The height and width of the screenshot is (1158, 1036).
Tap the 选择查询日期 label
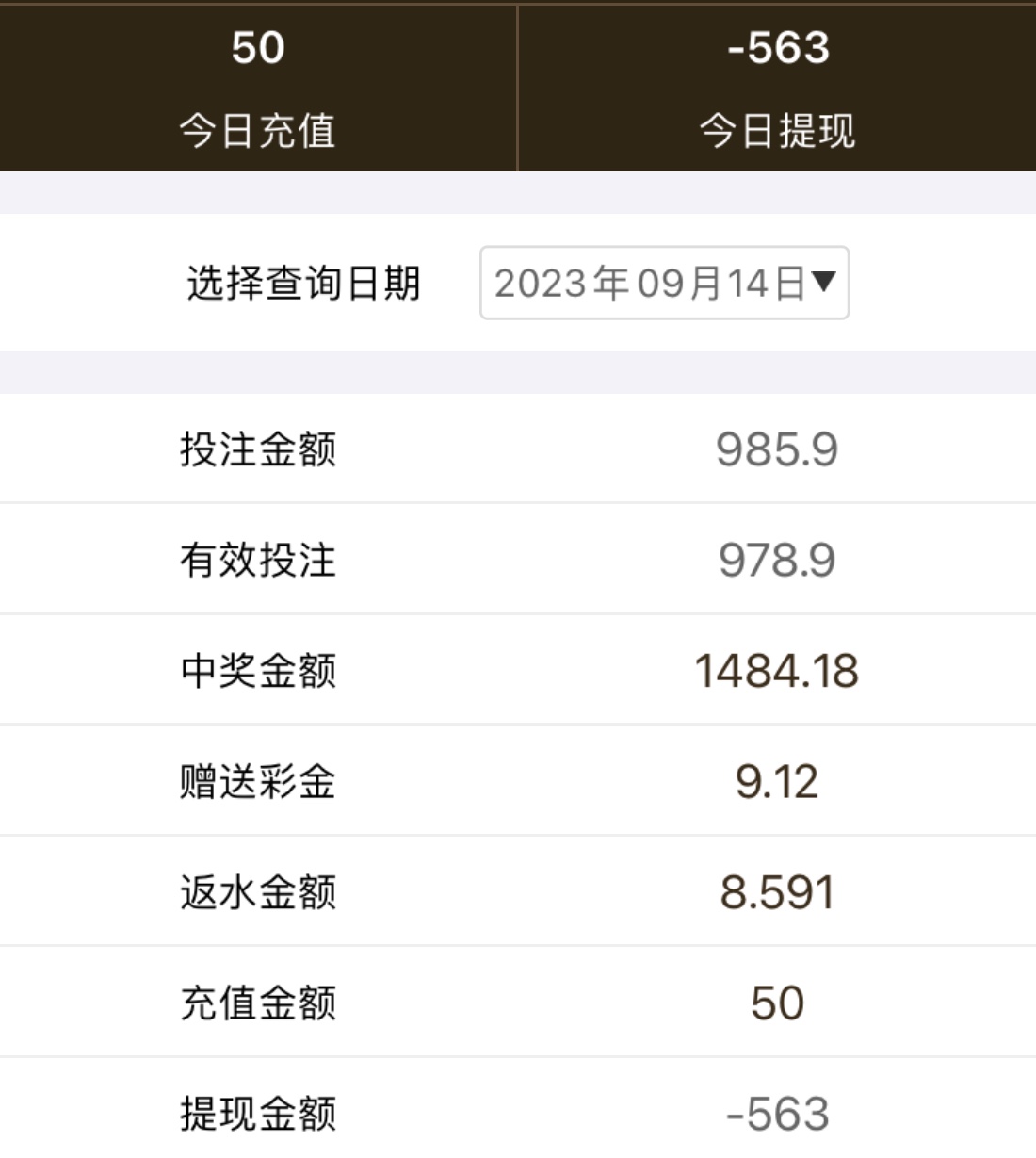(x=303, y=283)
